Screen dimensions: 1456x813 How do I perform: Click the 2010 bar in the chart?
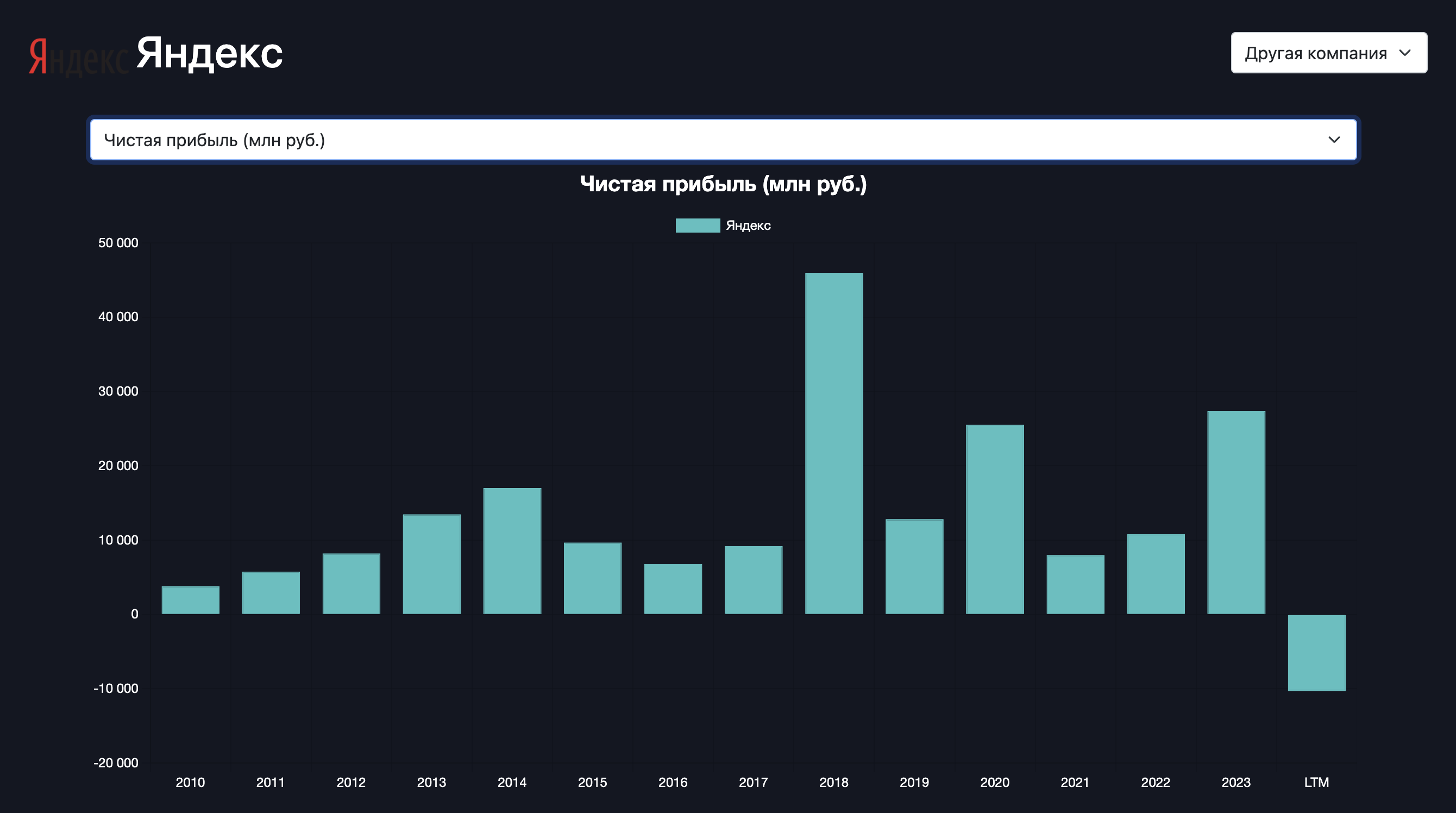[191, 600]
